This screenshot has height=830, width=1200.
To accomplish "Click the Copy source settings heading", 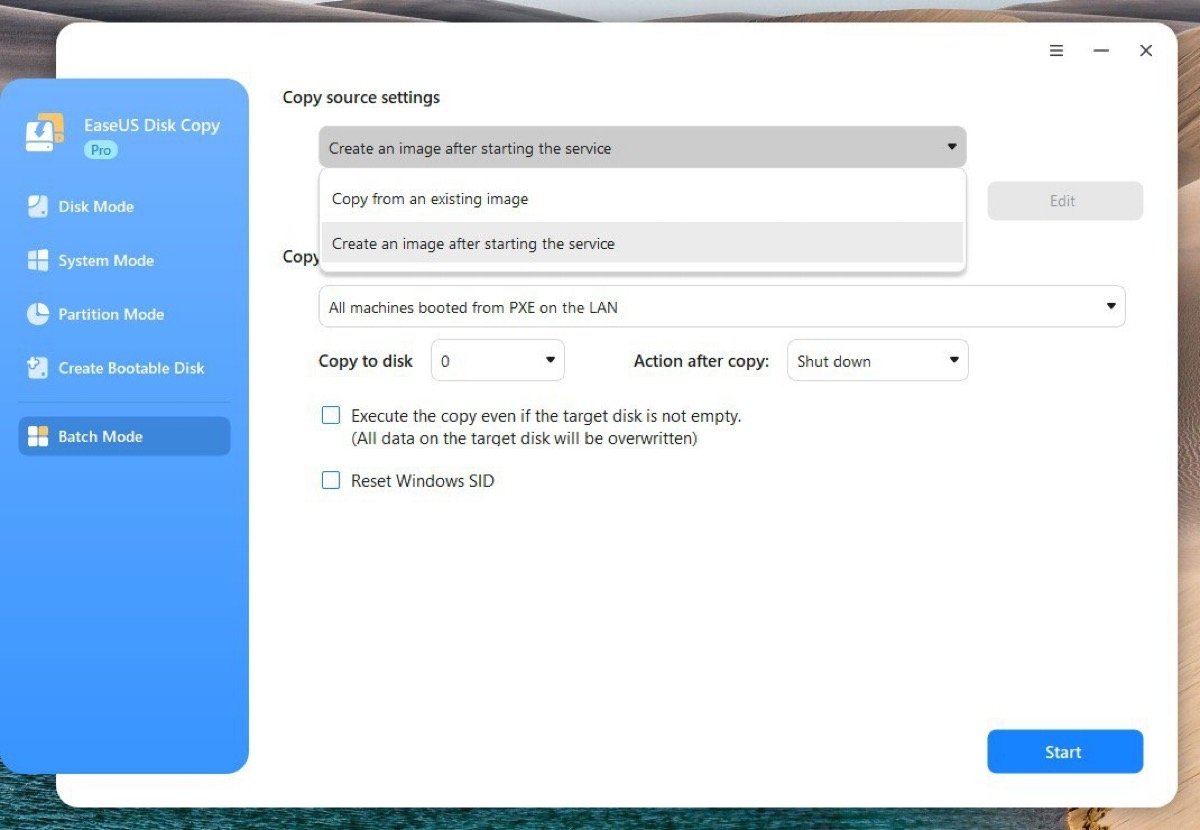I will (361, 97).
